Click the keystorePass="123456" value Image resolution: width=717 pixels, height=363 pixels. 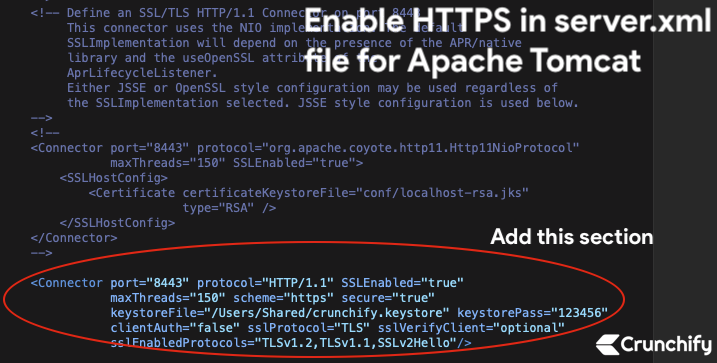532,313
